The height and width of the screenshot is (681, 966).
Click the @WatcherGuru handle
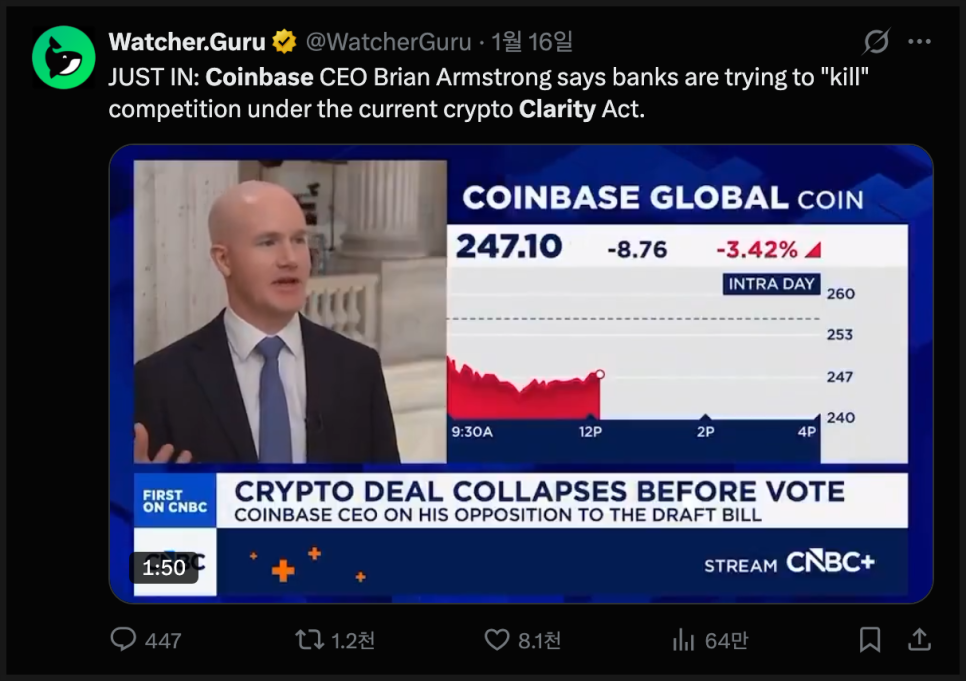click(388, 42)
